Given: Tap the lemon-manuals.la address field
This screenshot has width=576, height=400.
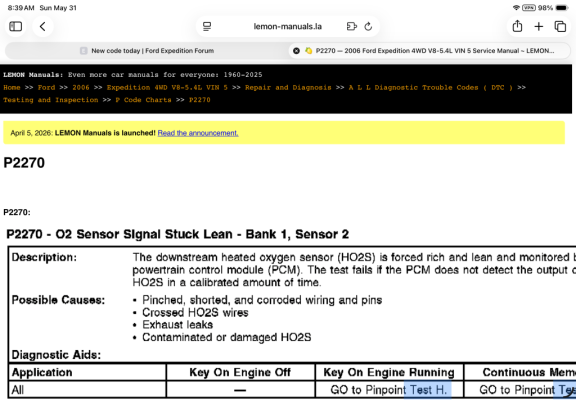Looking at the screenshot, I should [x=288, y=26].
